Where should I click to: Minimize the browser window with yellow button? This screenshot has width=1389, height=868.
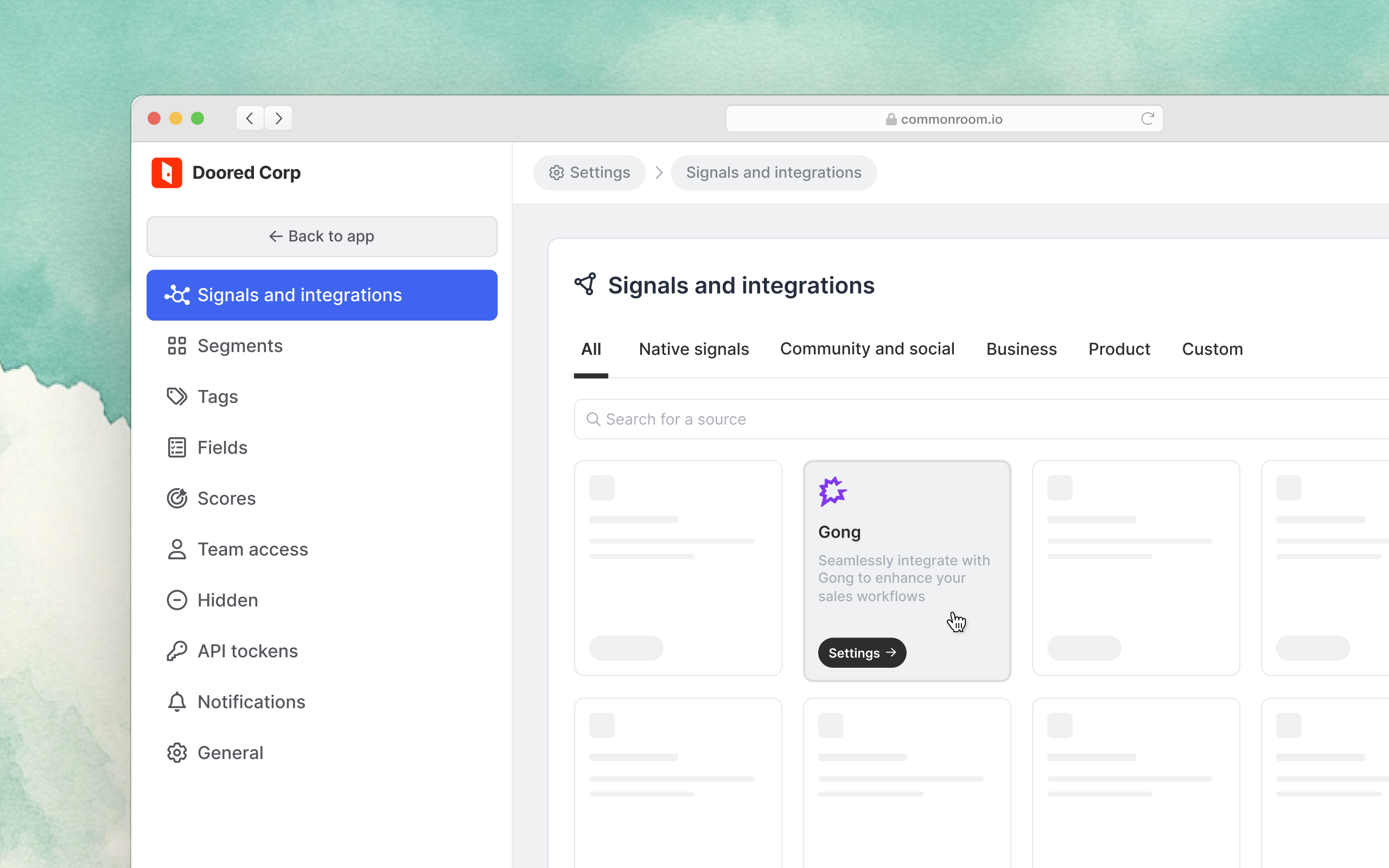point(176,118)
